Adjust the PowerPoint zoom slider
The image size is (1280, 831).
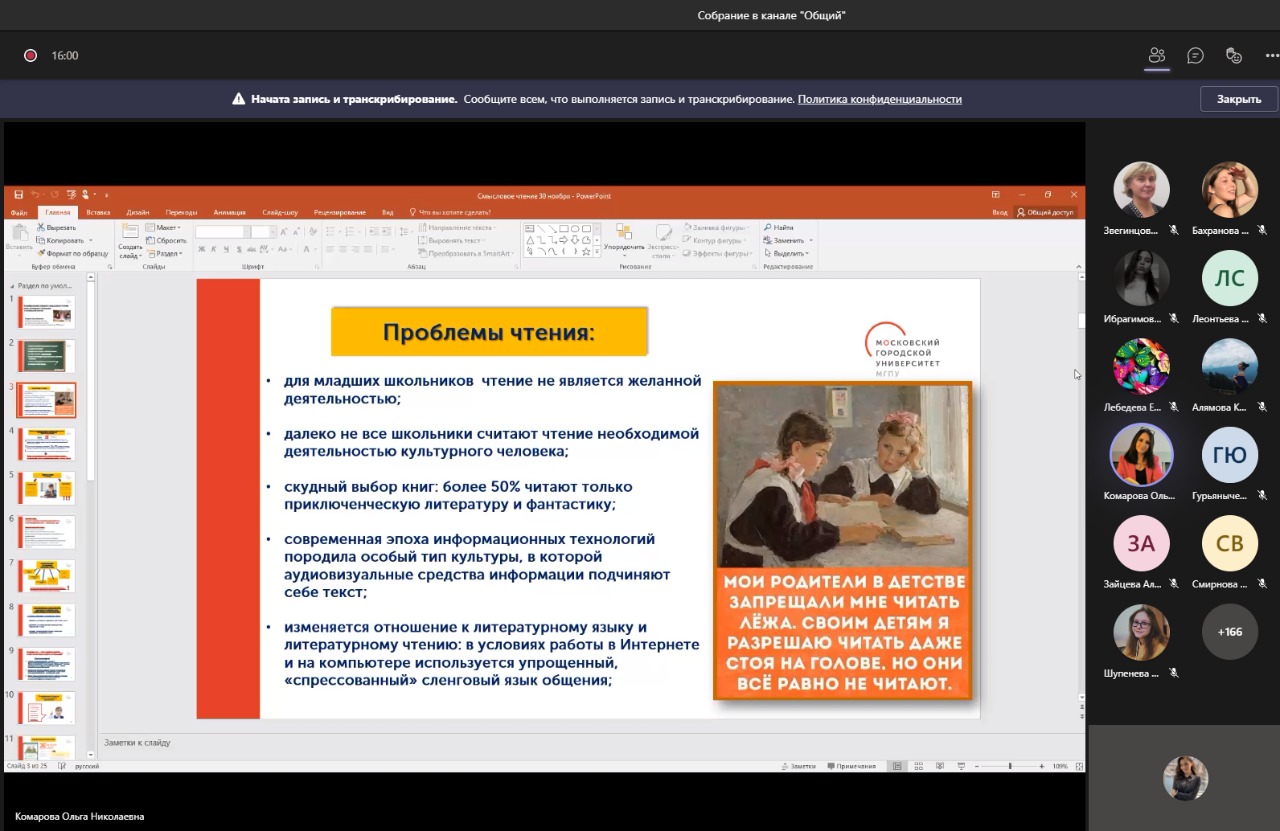click(x=1009, y=766)
